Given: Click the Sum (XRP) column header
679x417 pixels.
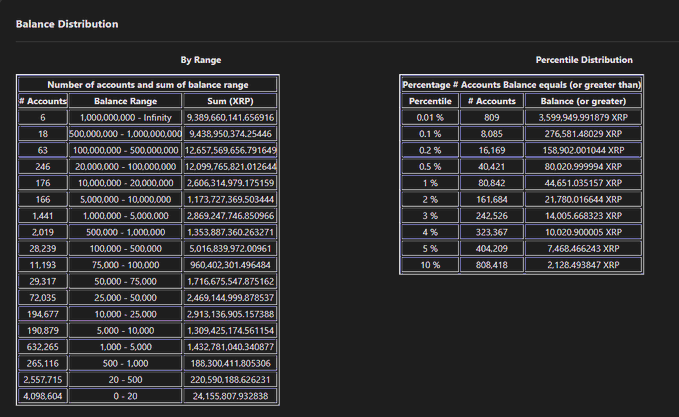Looking at the screenshot, I should point(230,101).
